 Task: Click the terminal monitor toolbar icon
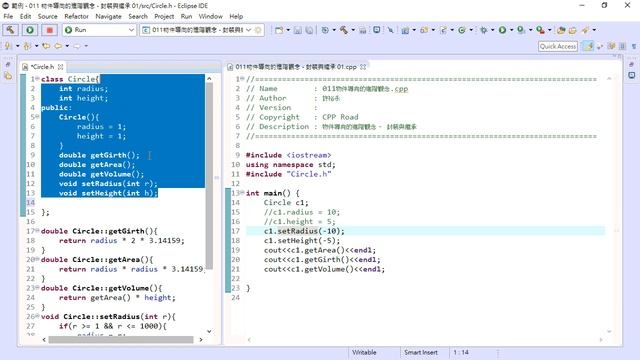coord(376,30)
